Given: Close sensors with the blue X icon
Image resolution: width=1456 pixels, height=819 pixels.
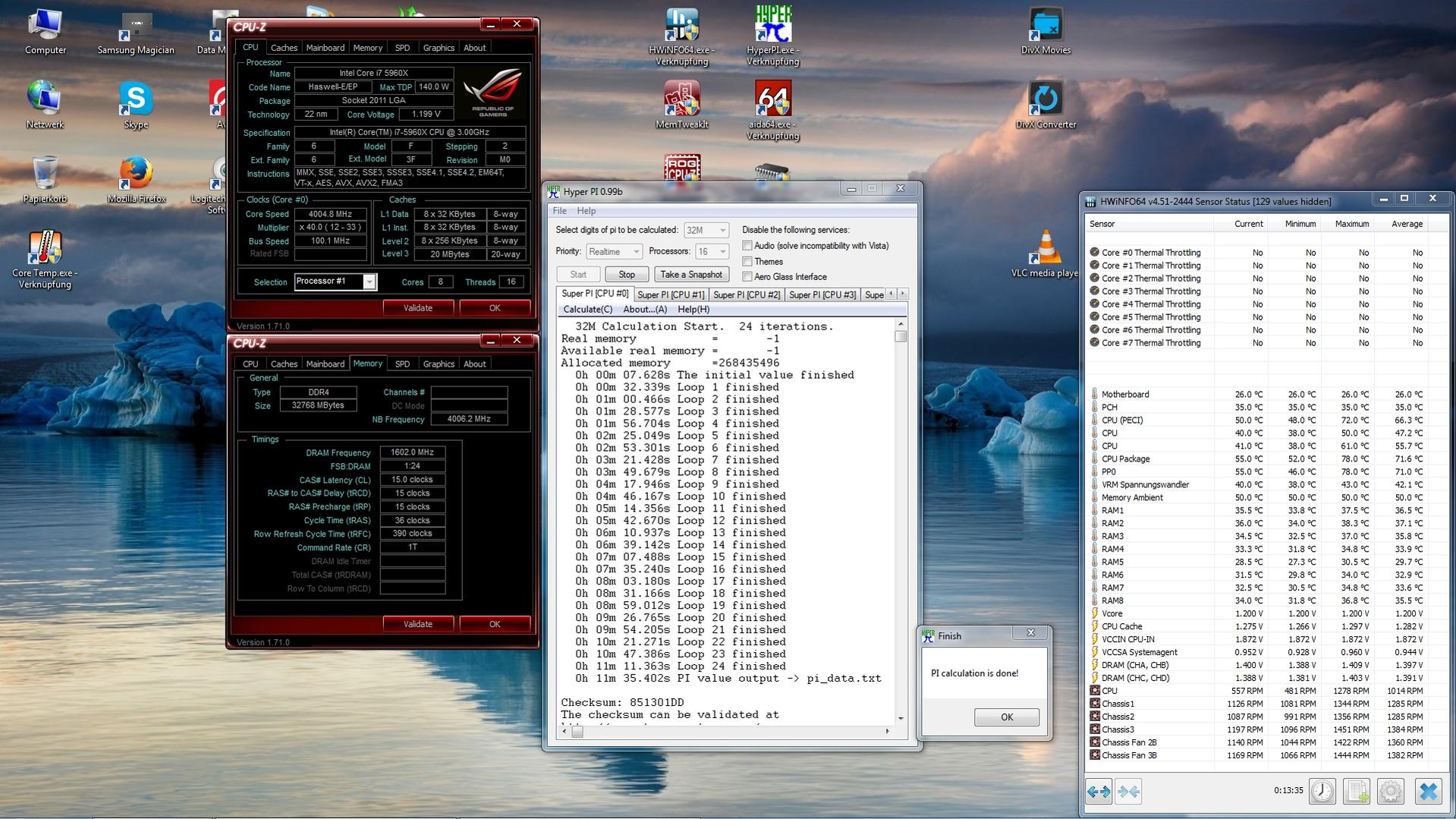Looking at the screenshot, I should pyautogui.click(x=1428, y=791).
